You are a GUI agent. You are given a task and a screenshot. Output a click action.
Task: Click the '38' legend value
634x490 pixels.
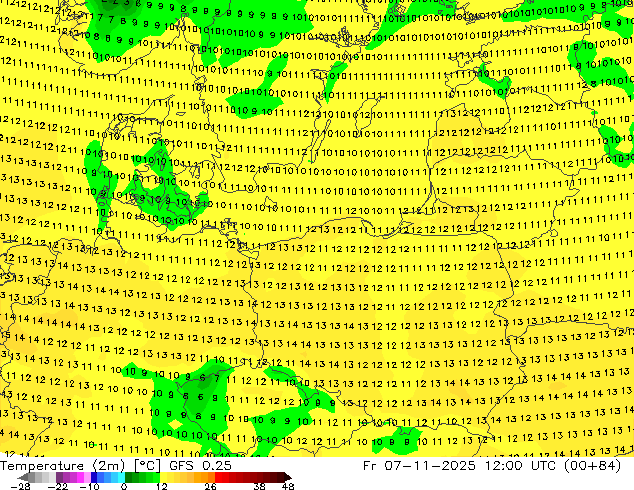point(260,486)
